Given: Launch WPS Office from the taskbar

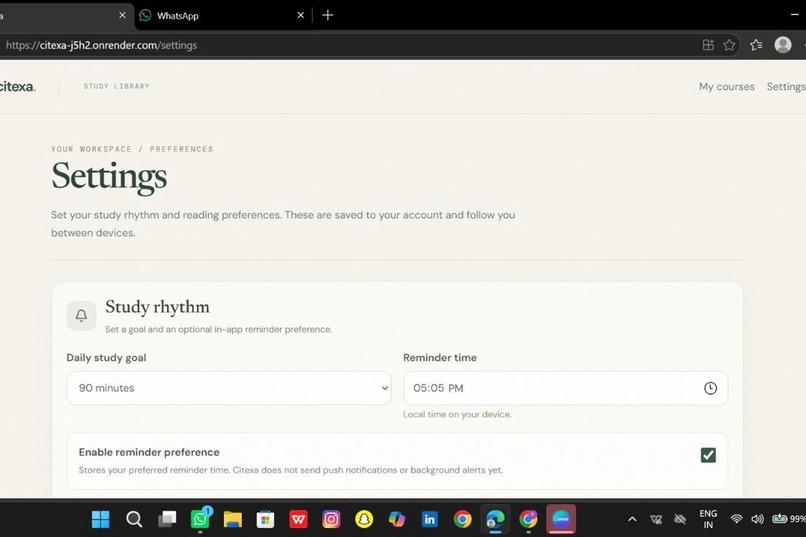Looking at the screenshot, I should click(x=298, y=519).
